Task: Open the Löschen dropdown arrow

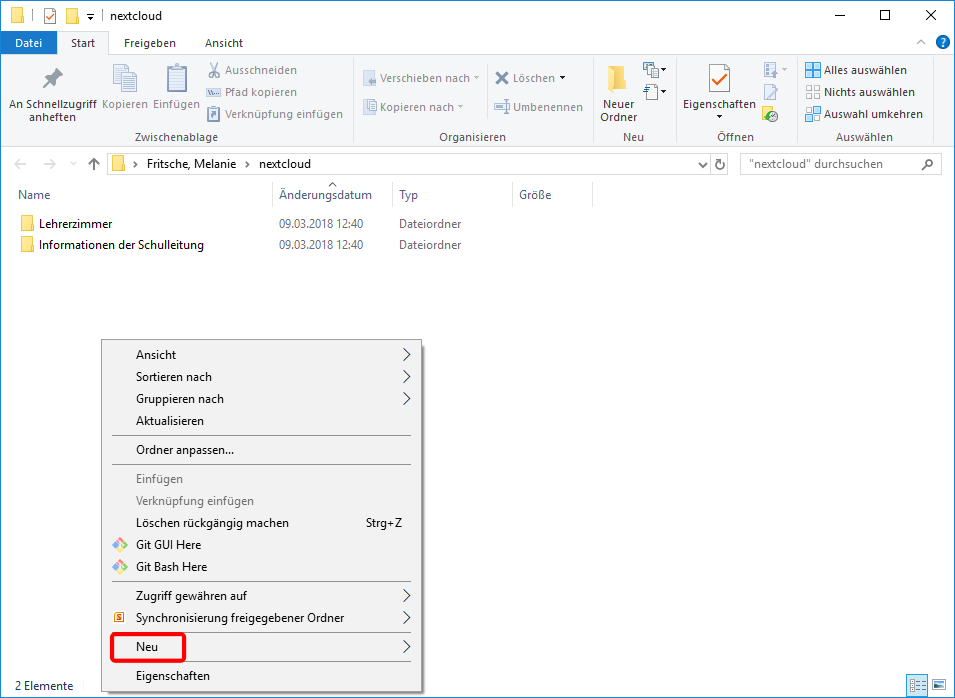Action: coord(563,78)
